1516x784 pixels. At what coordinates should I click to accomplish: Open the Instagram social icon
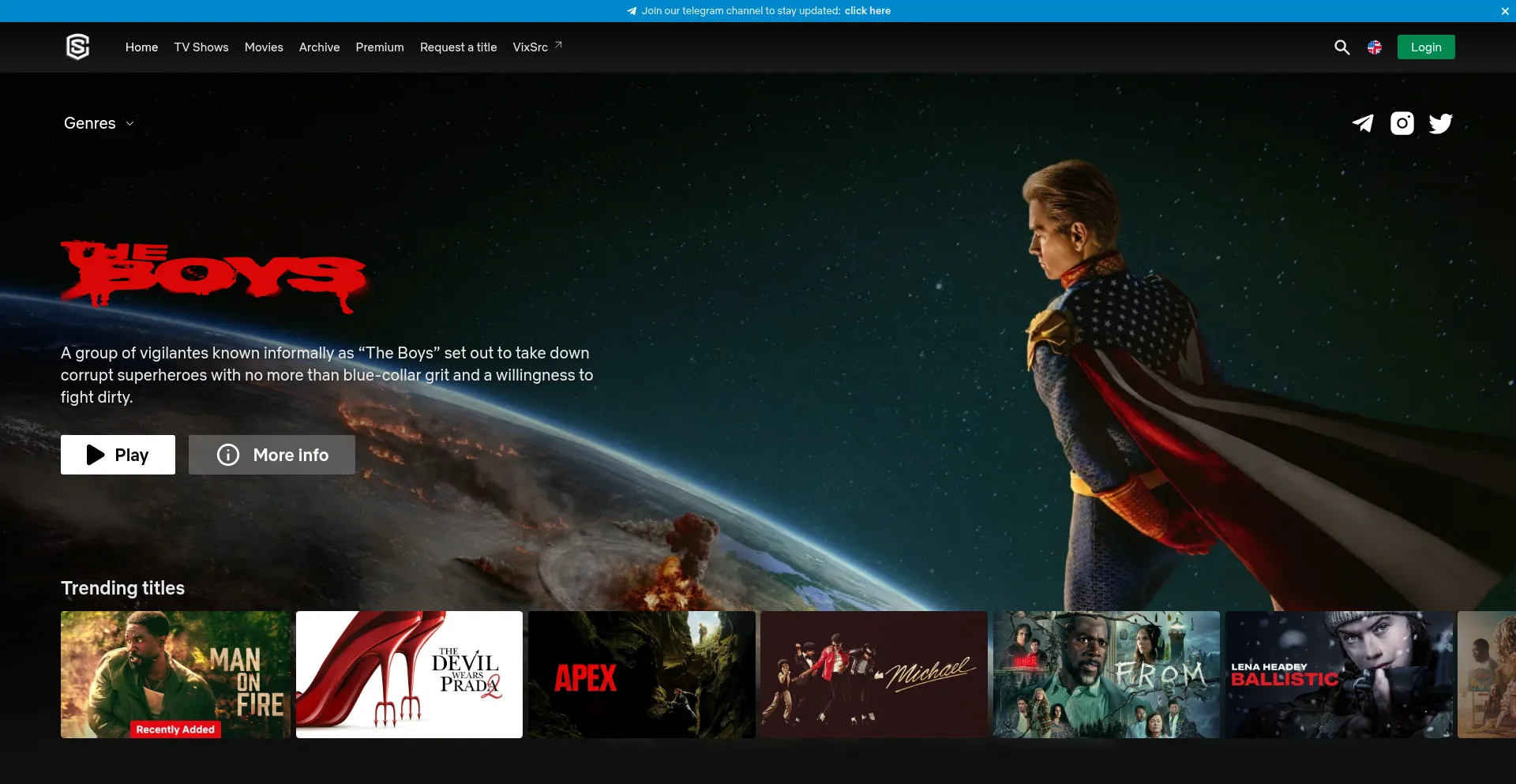click(x=1402, y=123)
